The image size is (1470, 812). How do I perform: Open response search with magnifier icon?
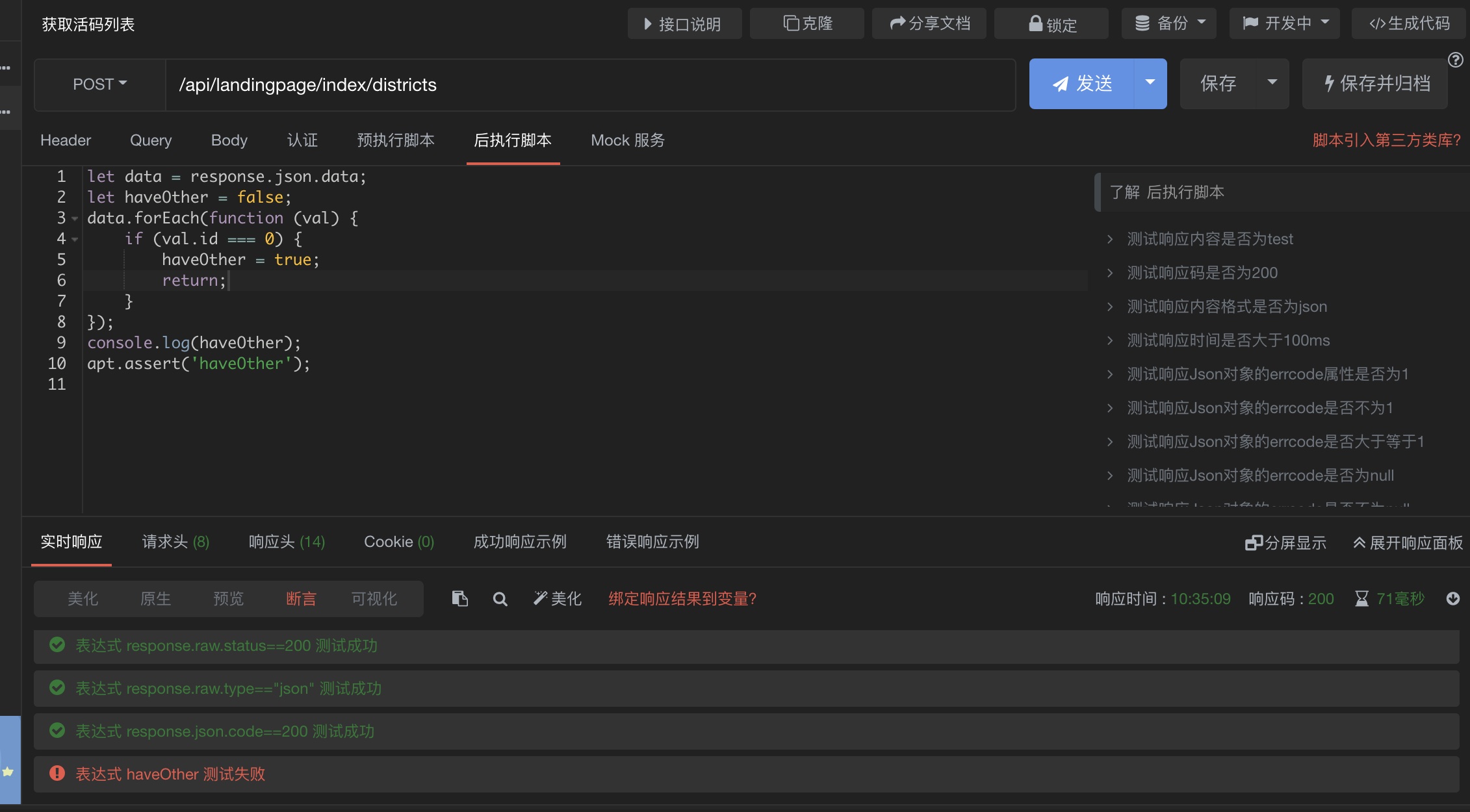(500, 599)
